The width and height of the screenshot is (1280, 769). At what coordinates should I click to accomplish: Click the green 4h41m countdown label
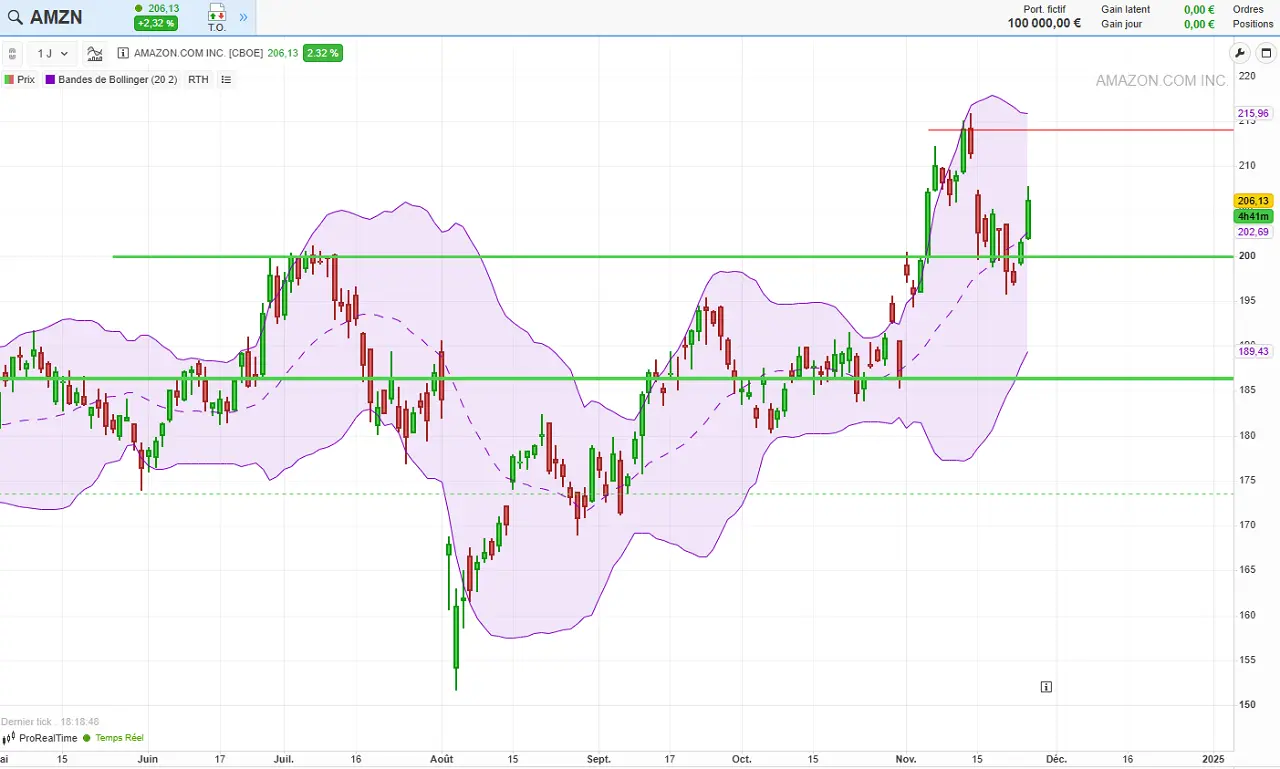pyautogui.click(x=1254, y=216)
